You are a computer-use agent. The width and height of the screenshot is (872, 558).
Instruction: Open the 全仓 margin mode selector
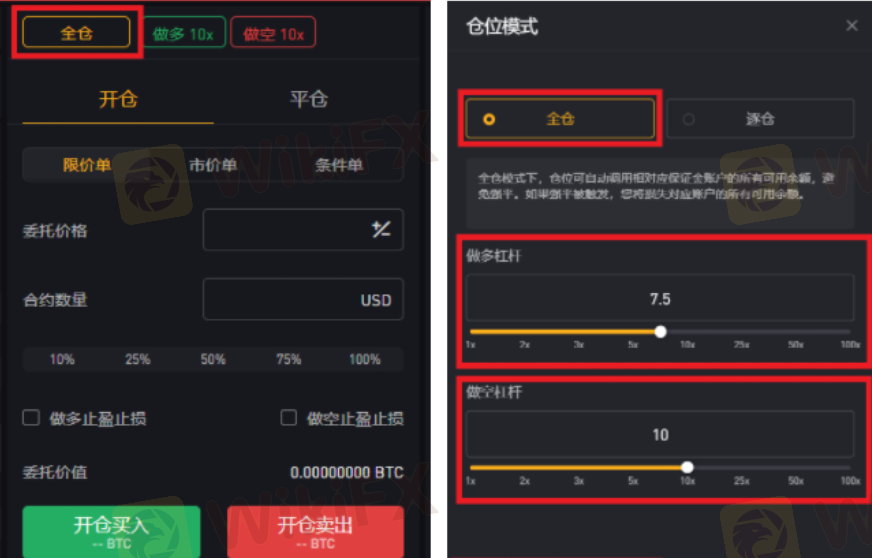click(x=76, y=33)
